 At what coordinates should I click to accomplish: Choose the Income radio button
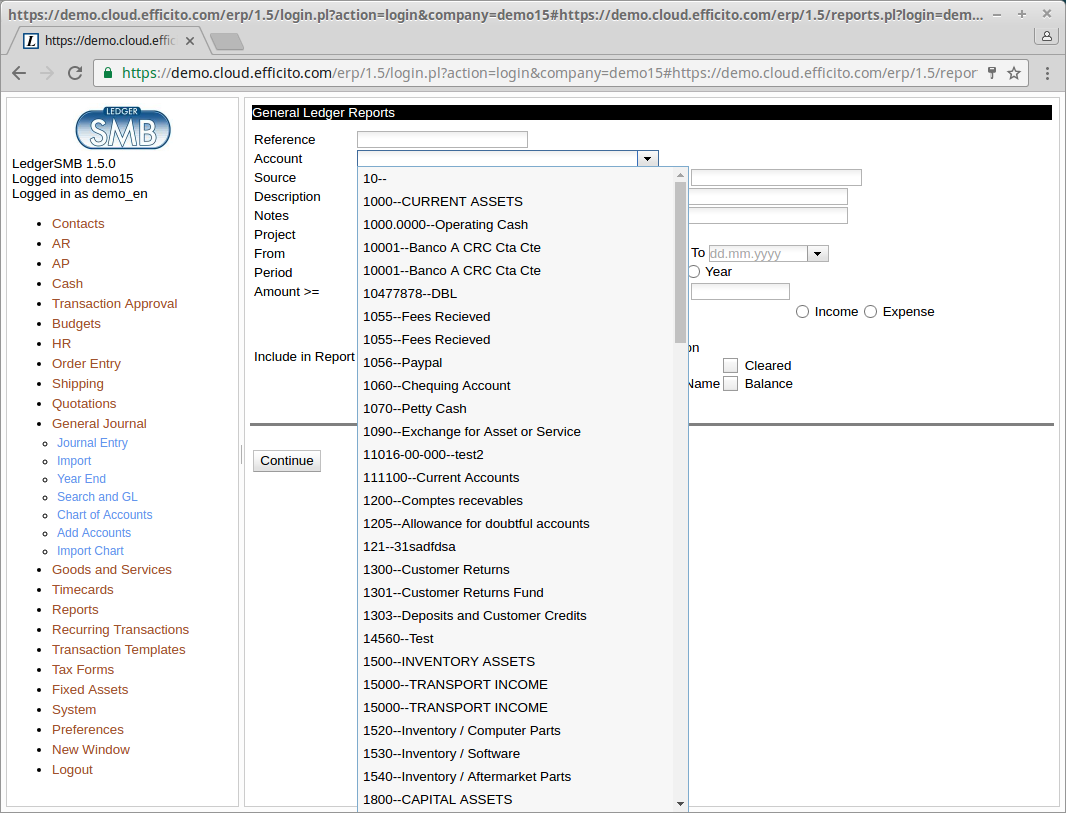pyautogui.click(x=803, y=312)
